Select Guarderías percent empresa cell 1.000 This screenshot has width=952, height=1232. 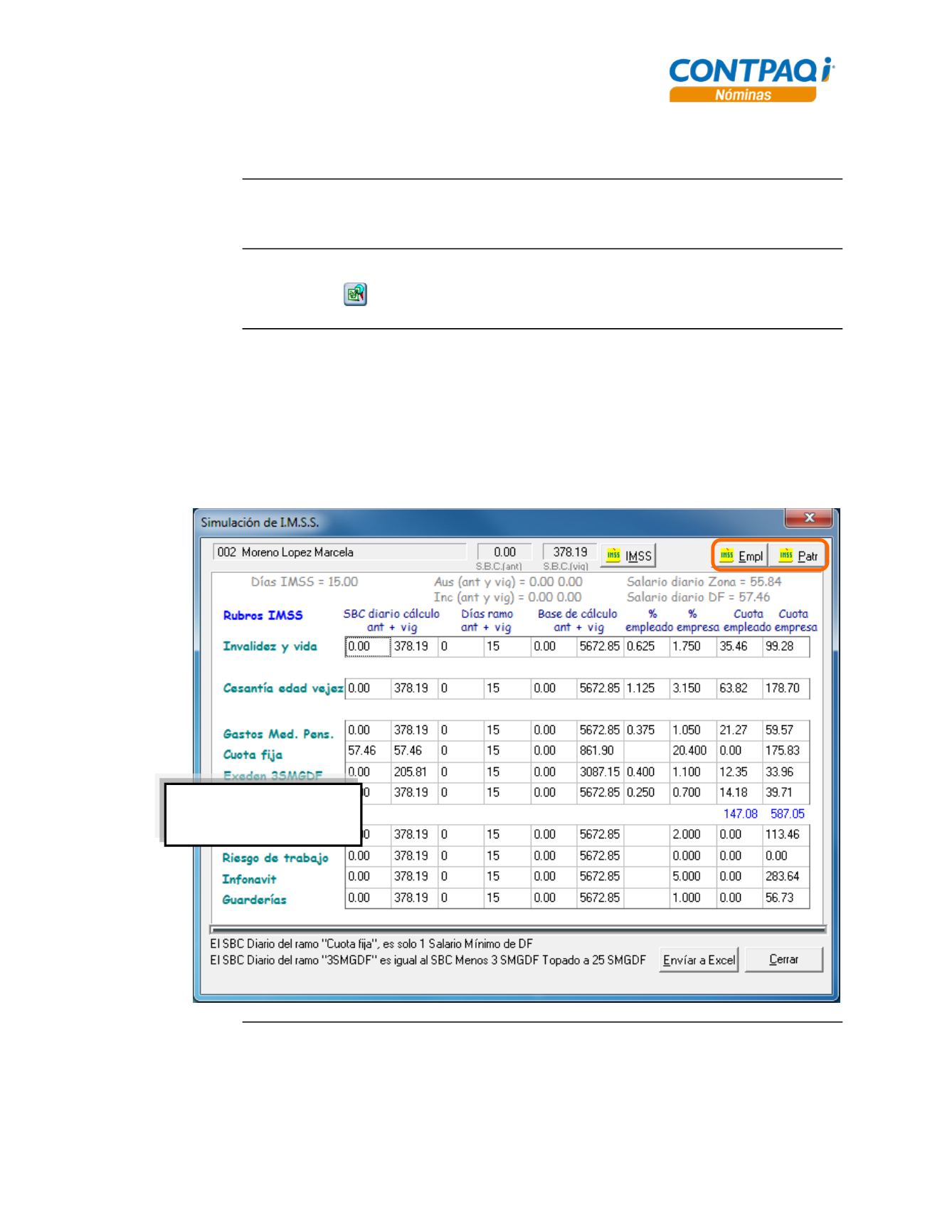click(692, 897)
